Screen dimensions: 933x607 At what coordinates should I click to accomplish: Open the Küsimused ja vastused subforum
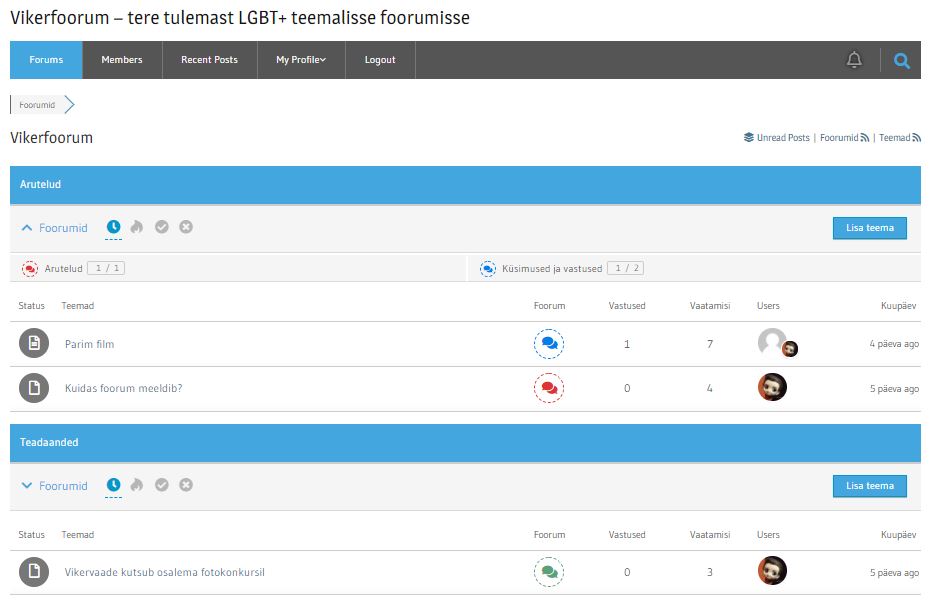pyautogui.click(x=554, y=269)
